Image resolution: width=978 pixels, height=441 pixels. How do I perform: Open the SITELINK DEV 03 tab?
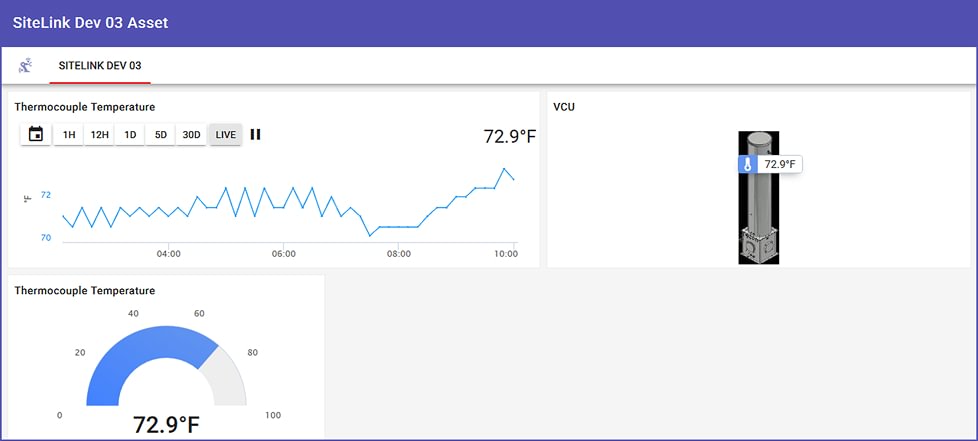point(100,65)
